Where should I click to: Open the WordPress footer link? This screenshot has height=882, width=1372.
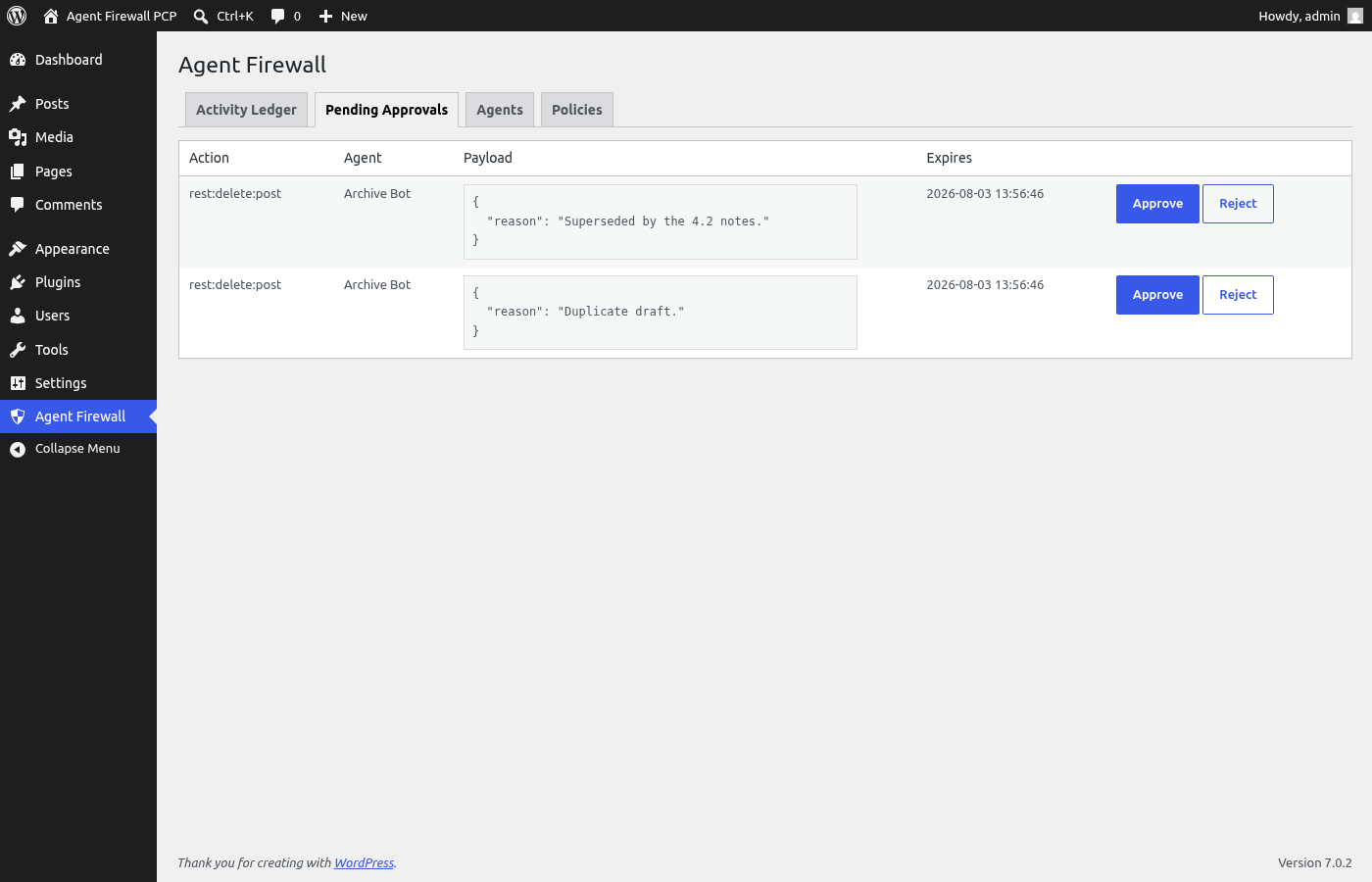[364, 863]
